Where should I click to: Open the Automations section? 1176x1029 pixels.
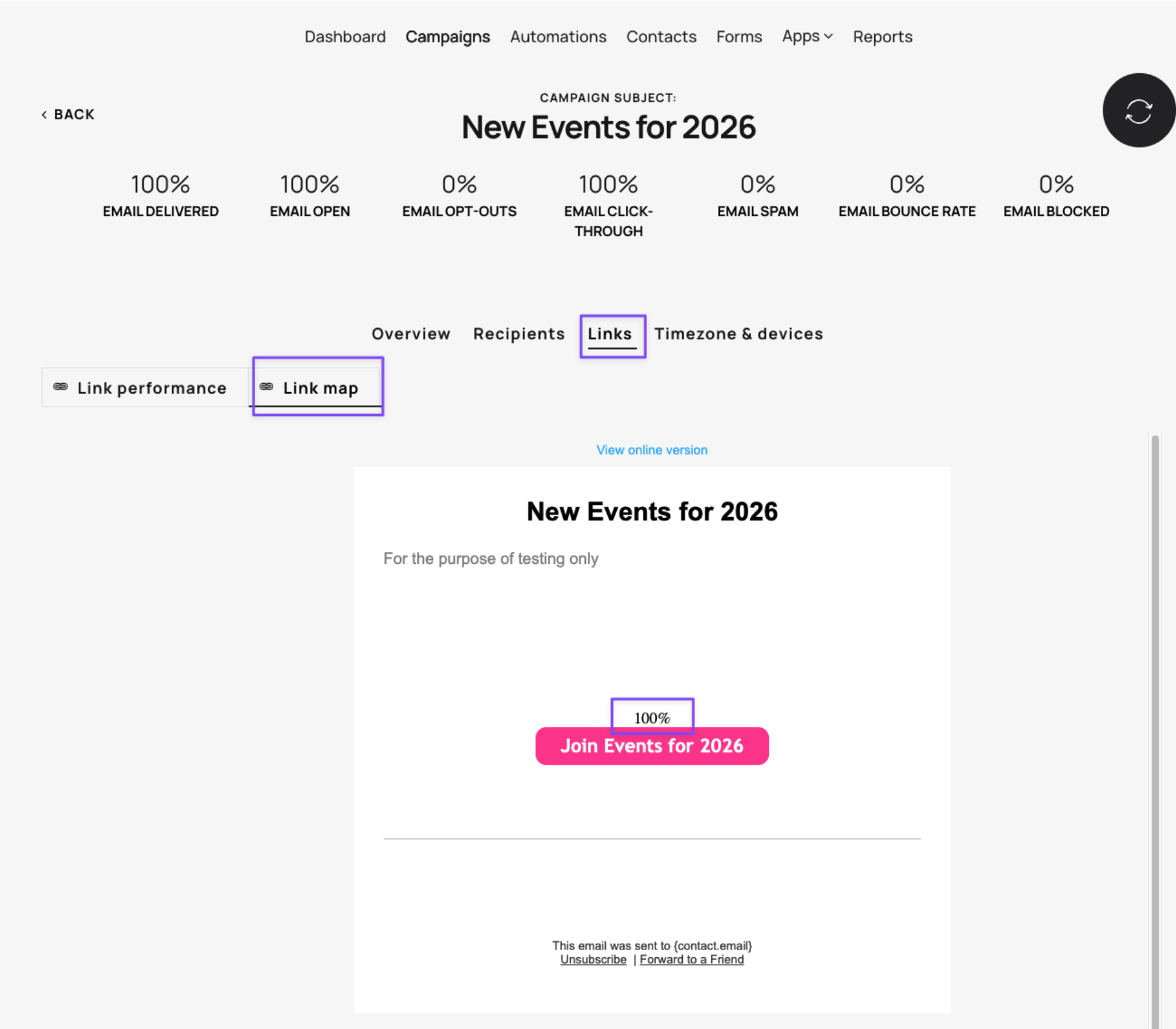558,37
